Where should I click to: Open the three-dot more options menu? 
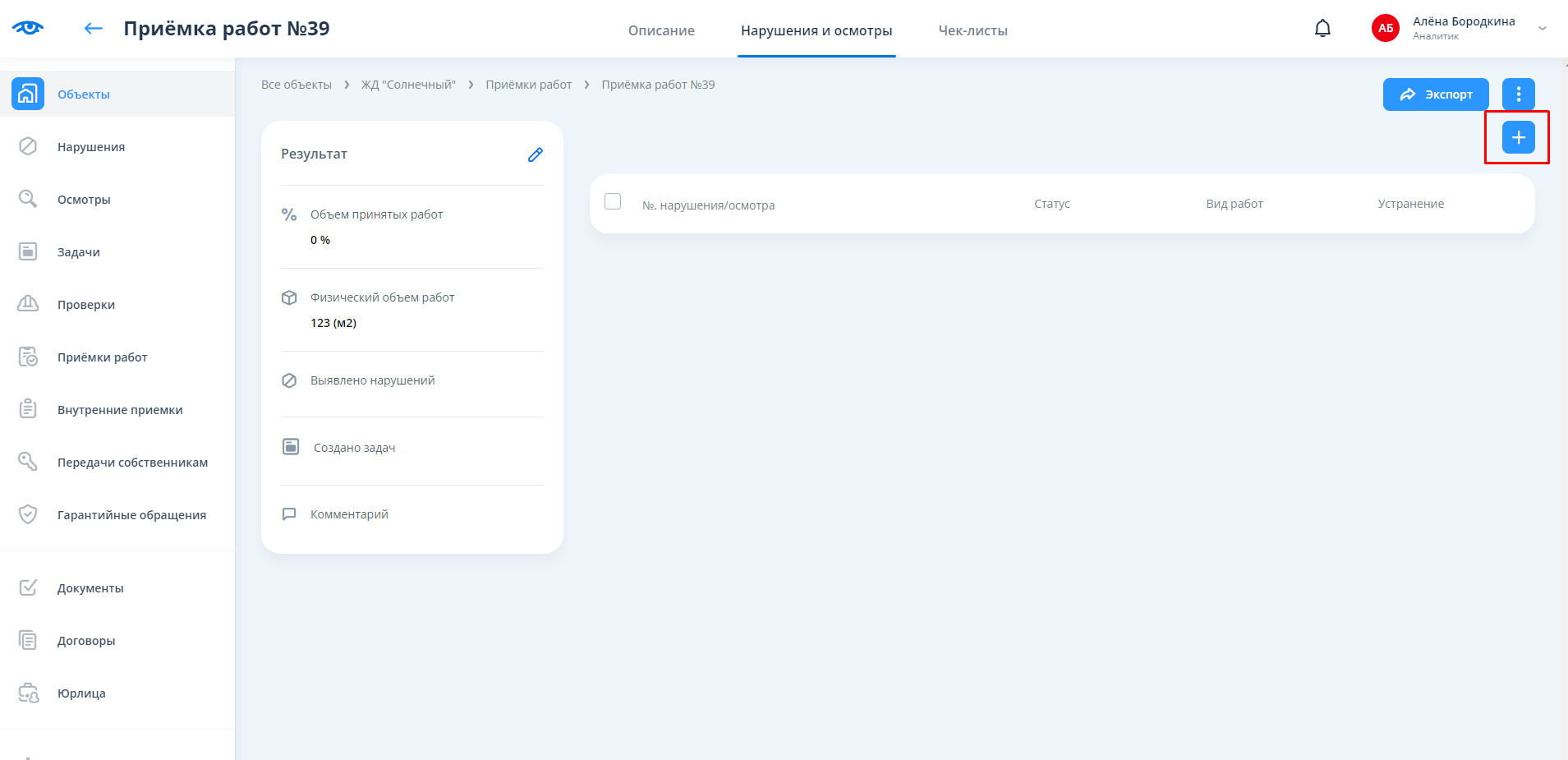pos(1518,94)
